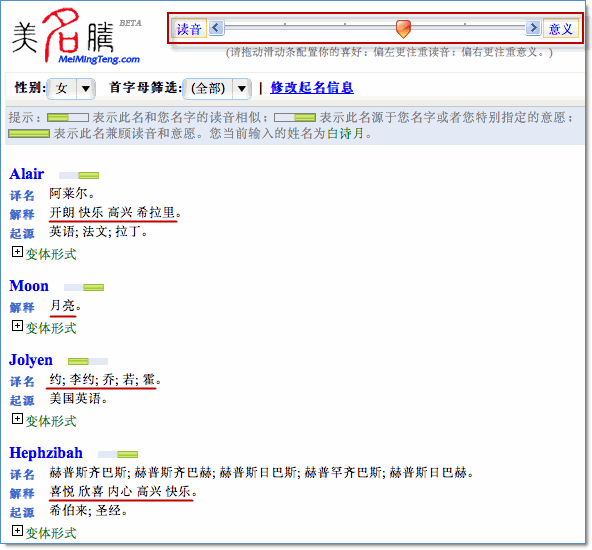Open the Jolyen name link
Screen dimensions: 592x550
31,360
